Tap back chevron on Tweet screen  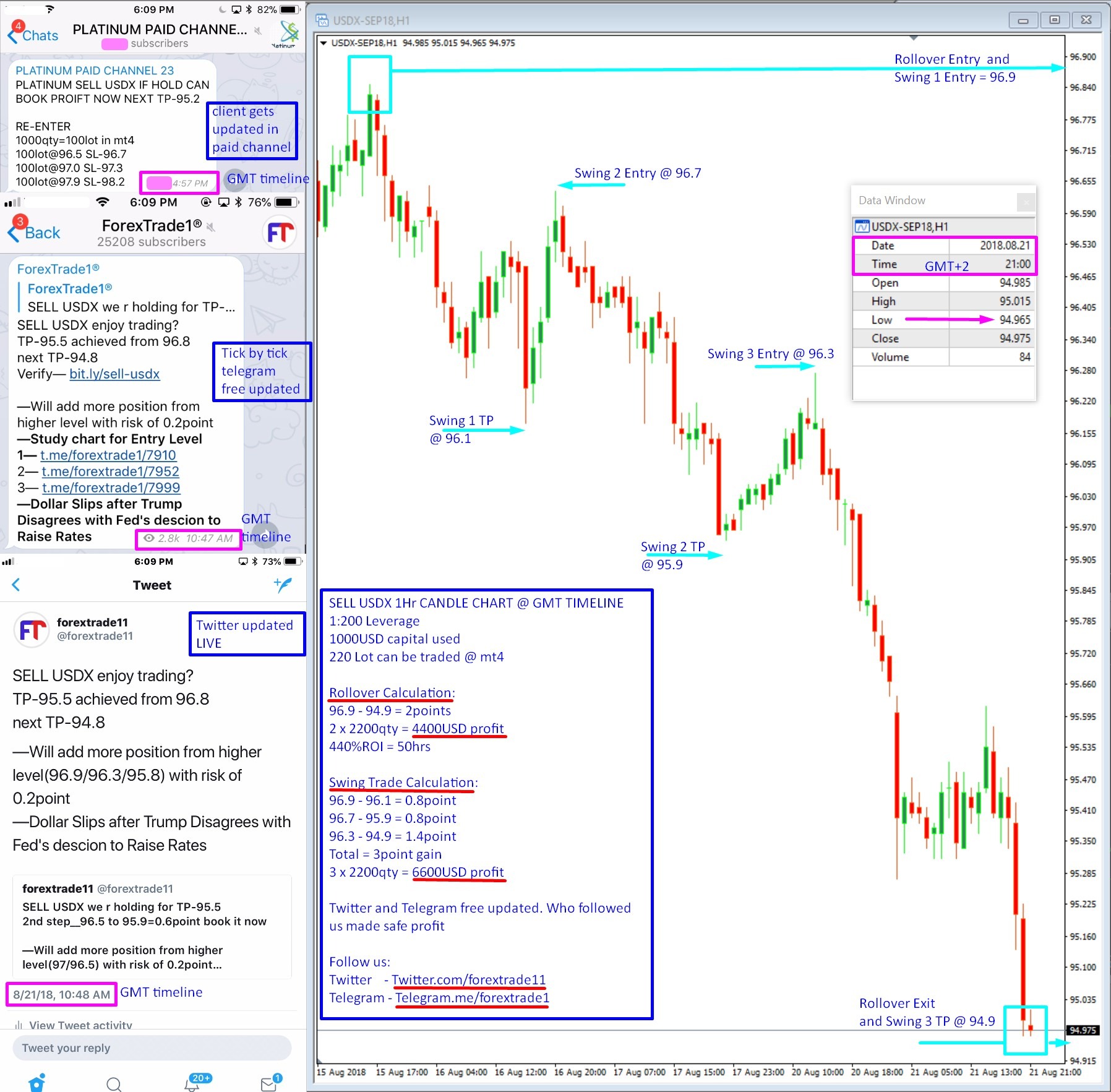coord(16,585)
